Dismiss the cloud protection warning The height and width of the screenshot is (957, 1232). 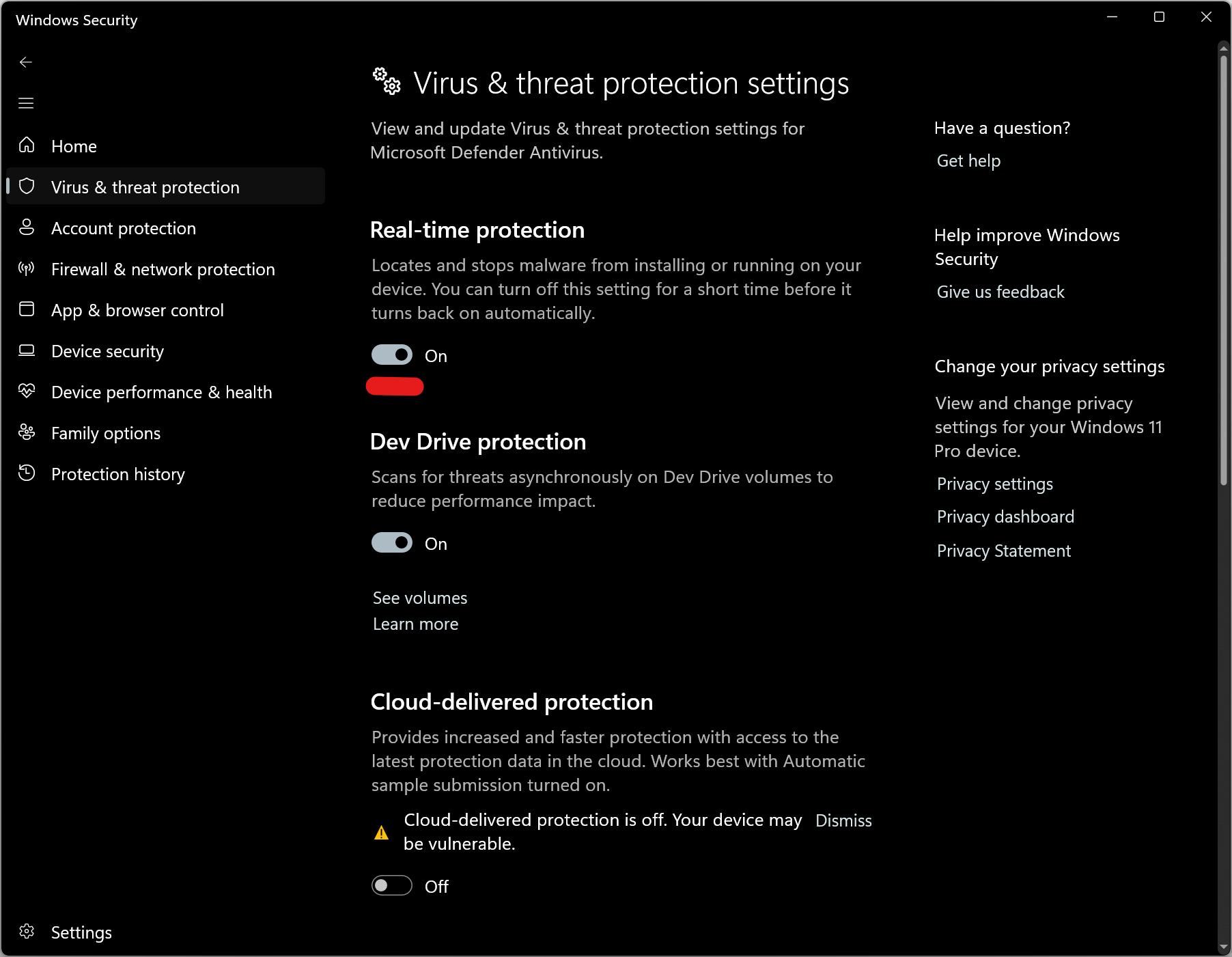point(843,820)
